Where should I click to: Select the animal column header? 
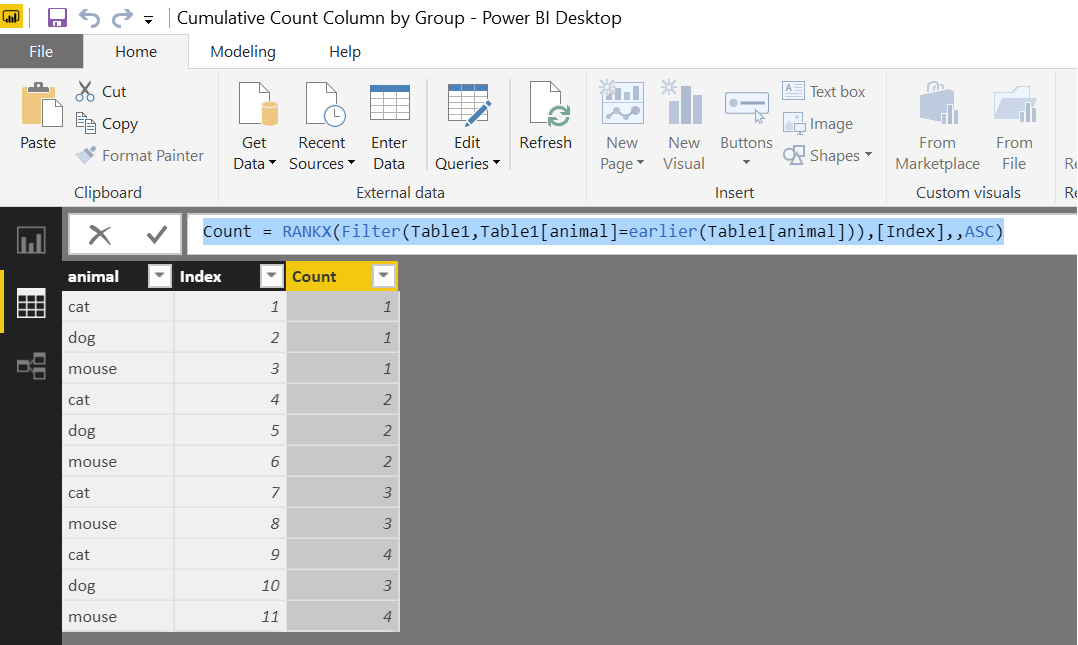pos(94,276)
